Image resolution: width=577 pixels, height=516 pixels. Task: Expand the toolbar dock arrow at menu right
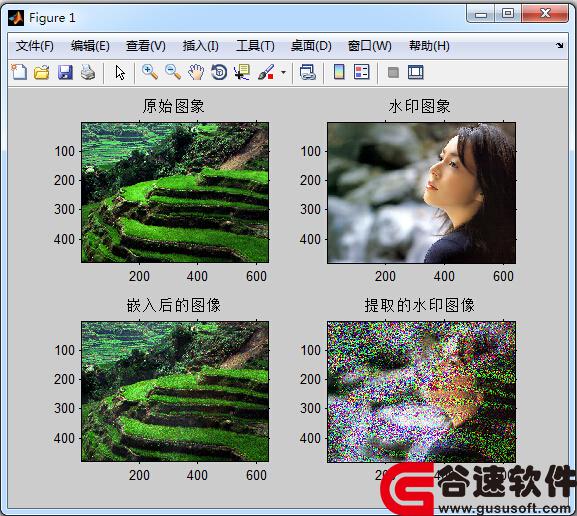coord(560,46)
